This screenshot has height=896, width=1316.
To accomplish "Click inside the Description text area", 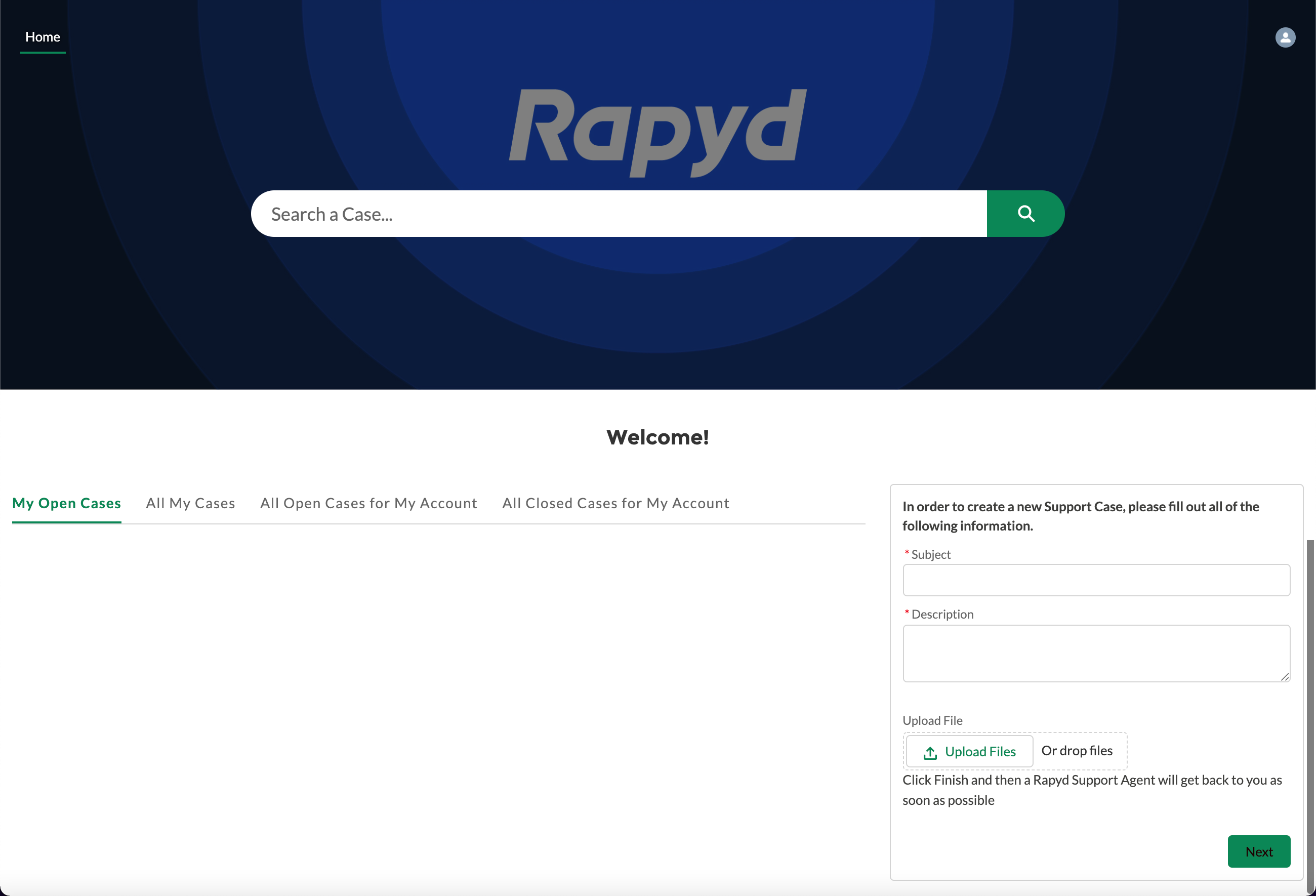I will pyautogui.click(x=1096, y=653).
